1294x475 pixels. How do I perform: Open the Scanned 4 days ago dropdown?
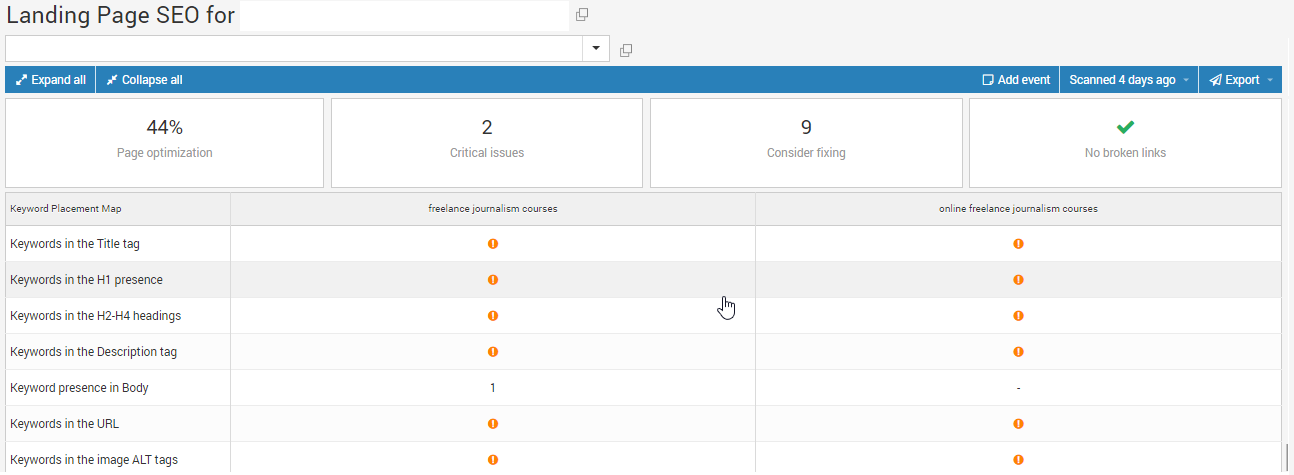coord(1129,80)
